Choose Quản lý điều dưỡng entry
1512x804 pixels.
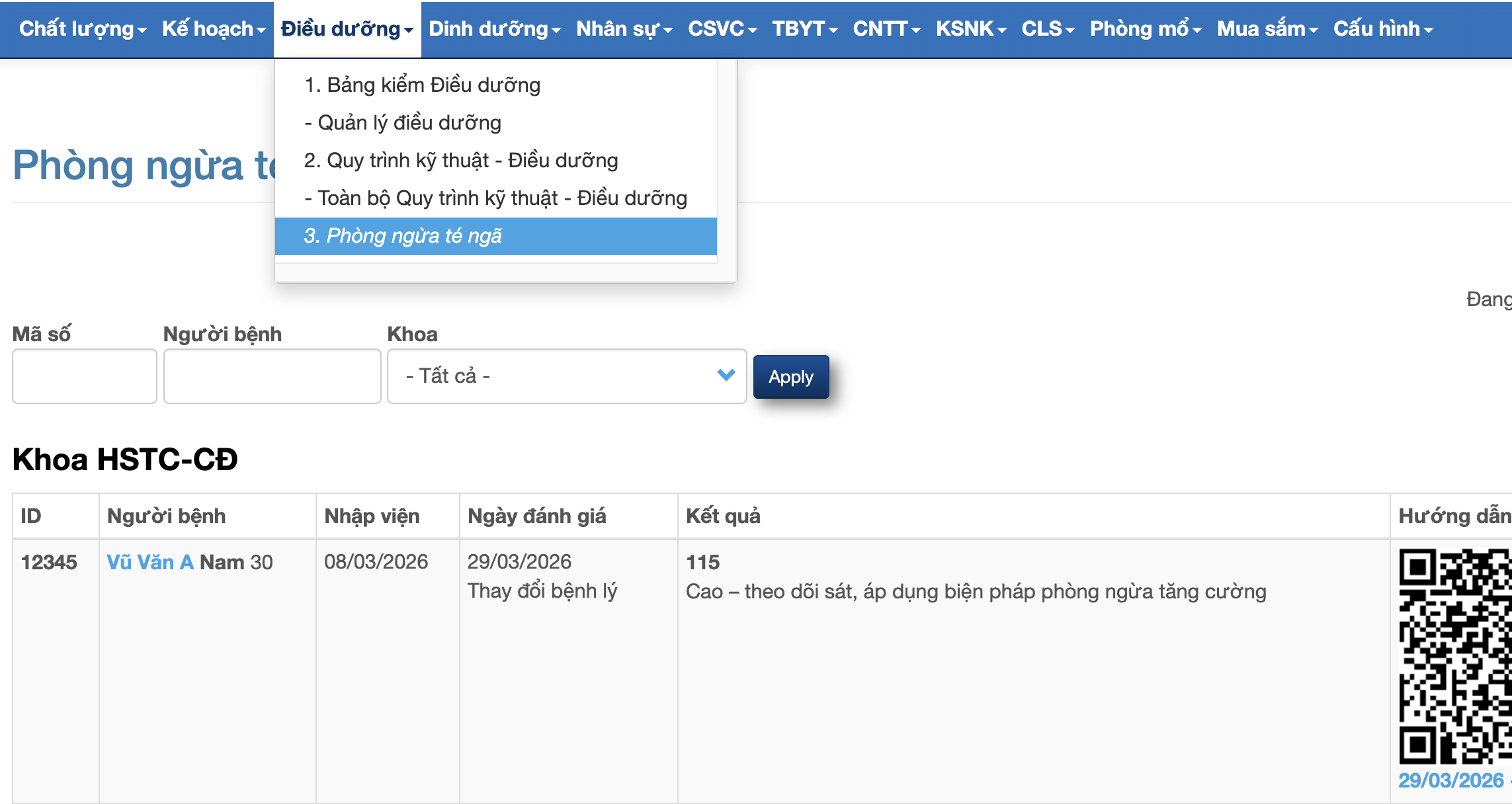coord(403,123)
